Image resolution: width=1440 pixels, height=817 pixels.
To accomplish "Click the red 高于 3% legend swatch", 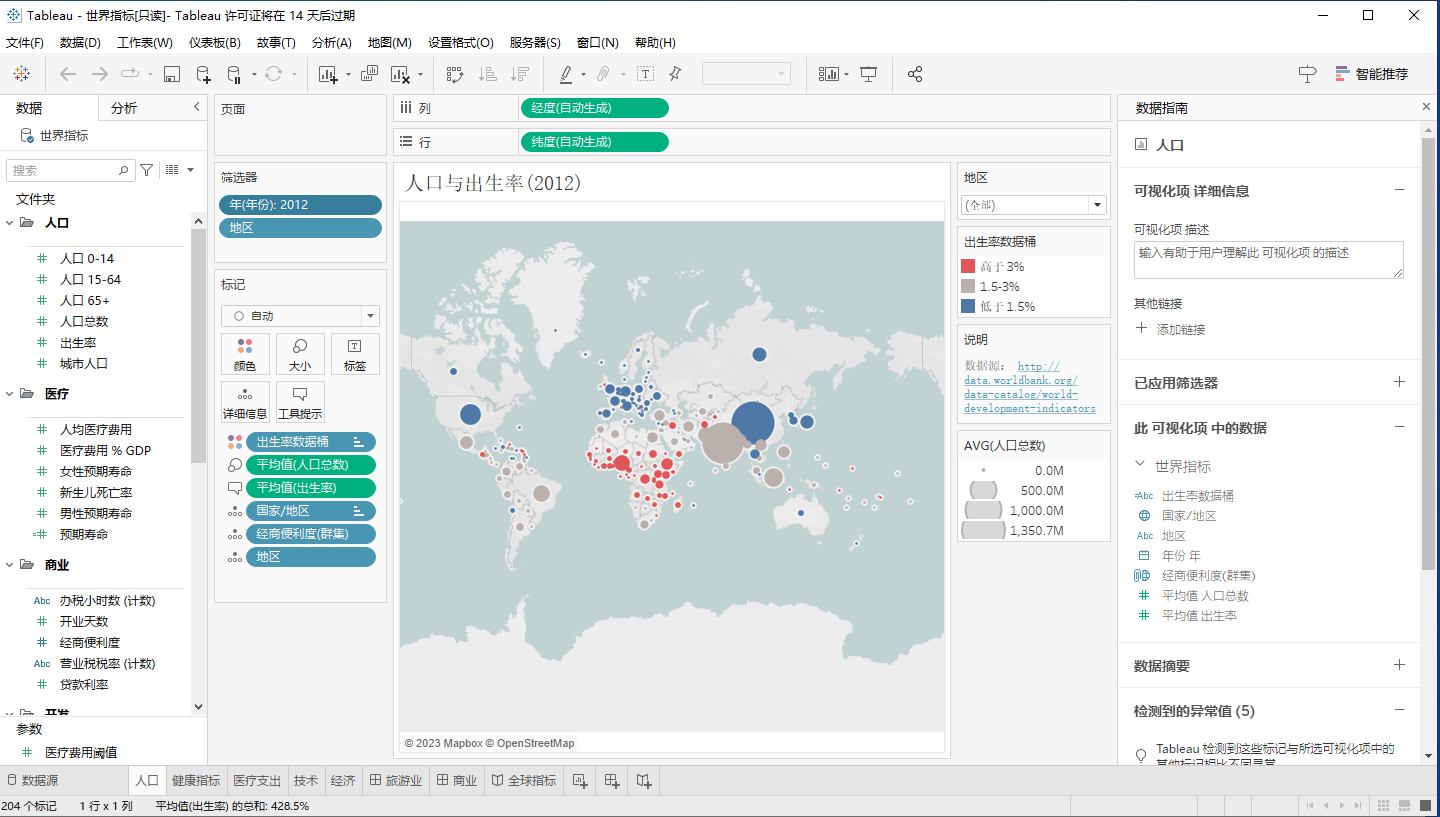I will click(968, 266).
